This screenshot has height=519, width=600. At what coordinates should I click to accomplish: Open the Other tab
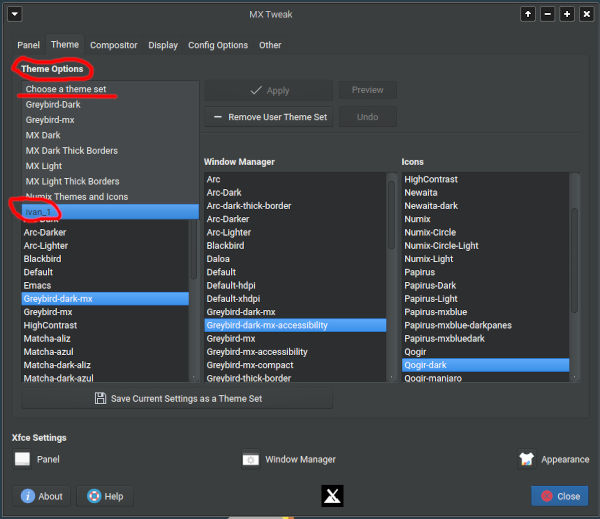click(x=270, y=45)
